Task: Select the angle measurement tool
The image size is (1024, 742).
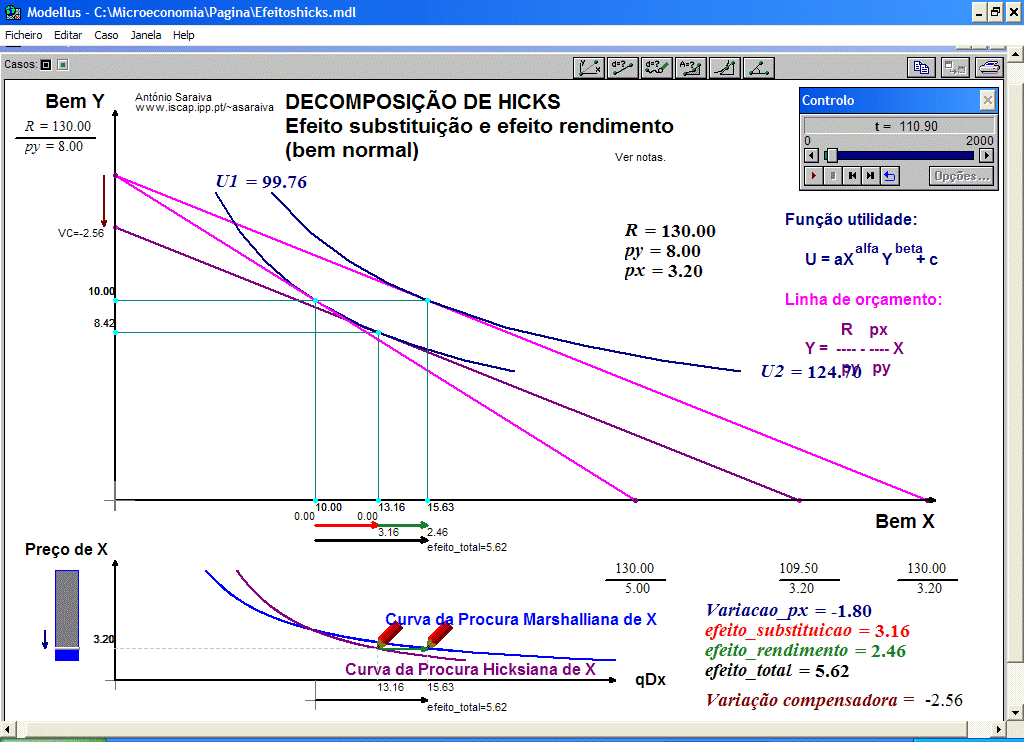Action: pyautogui.click(x=758, y=67)
